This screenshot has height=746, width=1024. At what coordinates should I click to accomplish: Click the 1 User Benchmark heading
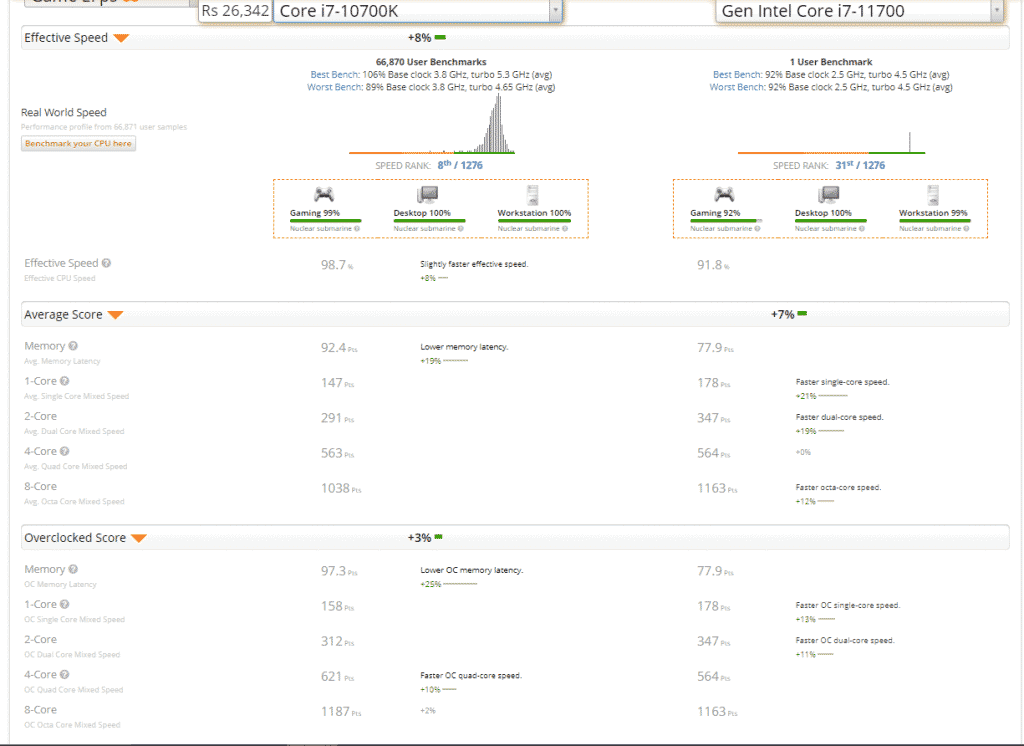tap(831, 62)
